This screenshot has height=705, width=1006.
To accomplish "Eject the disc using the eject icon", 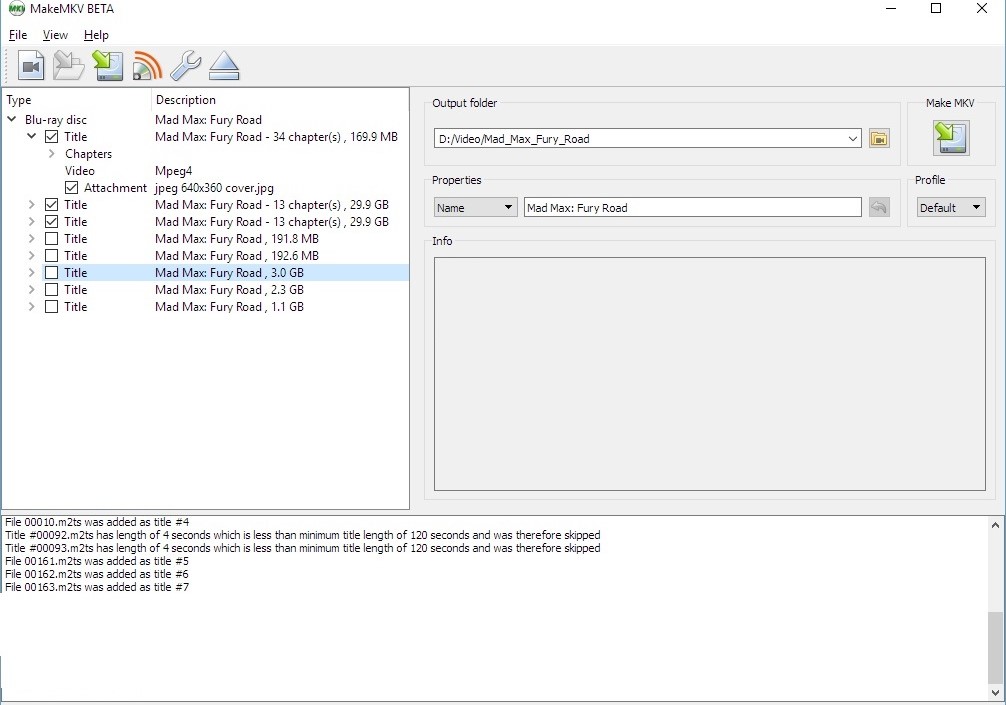I will (x=224, y=65).
